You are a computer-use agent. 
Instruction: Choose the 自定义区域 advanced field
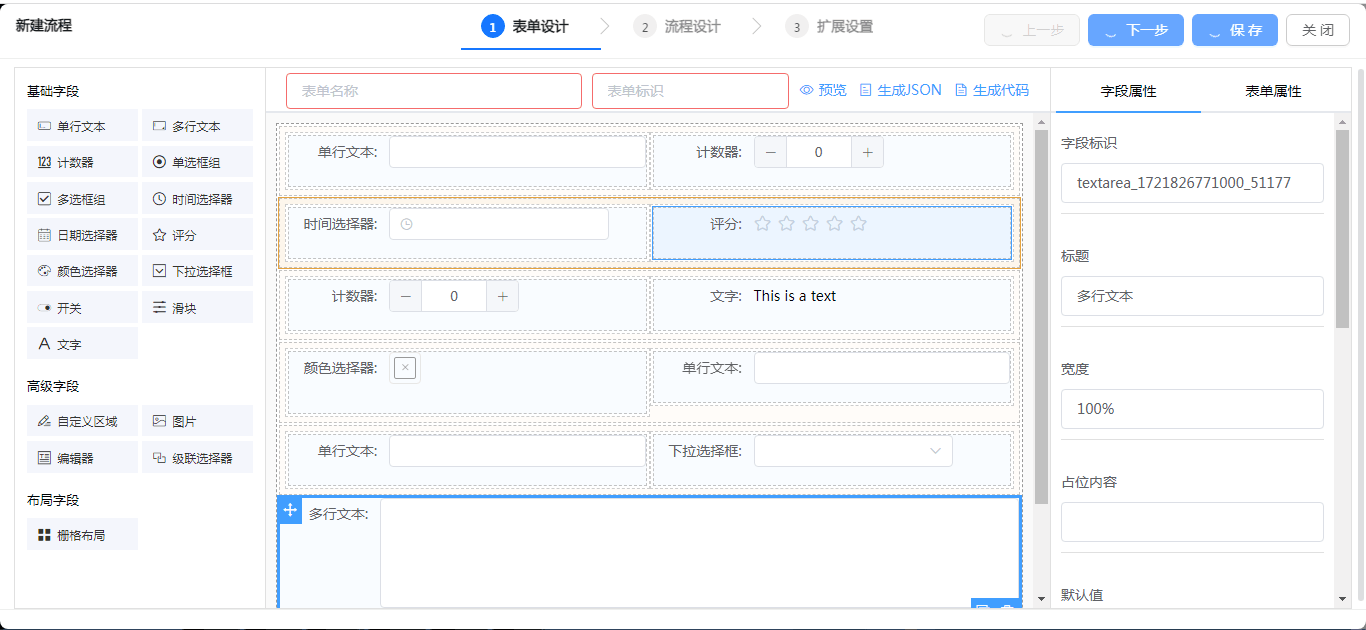click(x=83, y=421)
